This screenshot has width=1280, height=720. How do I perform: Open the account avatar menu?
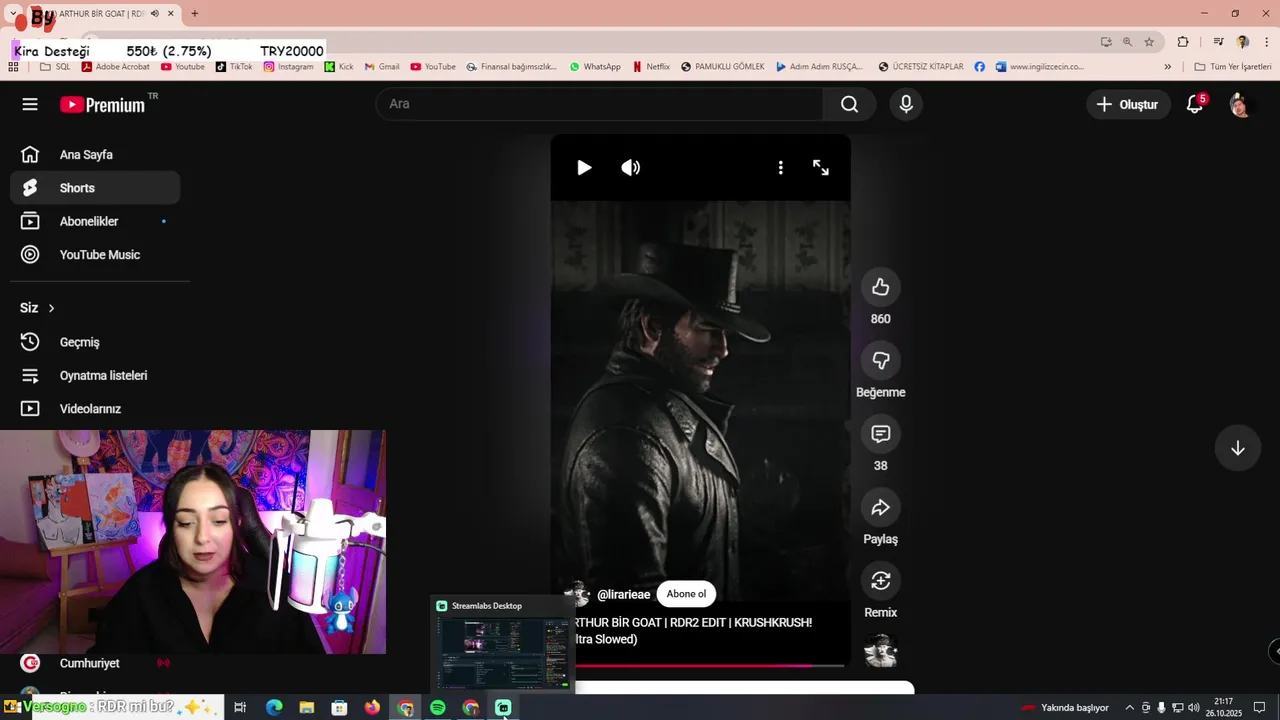1240,104
